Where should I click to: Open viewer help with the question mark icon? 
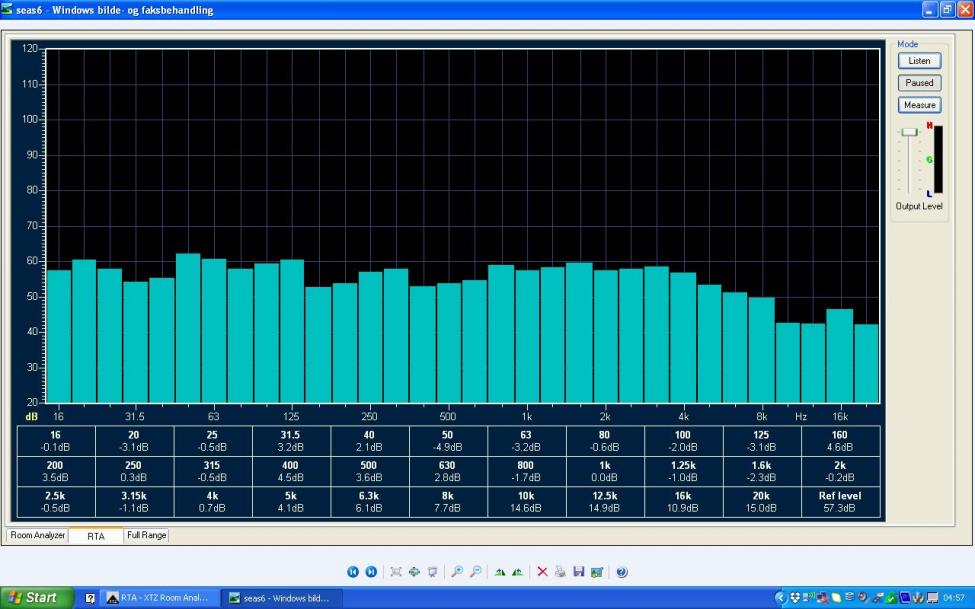coord(622,572)
